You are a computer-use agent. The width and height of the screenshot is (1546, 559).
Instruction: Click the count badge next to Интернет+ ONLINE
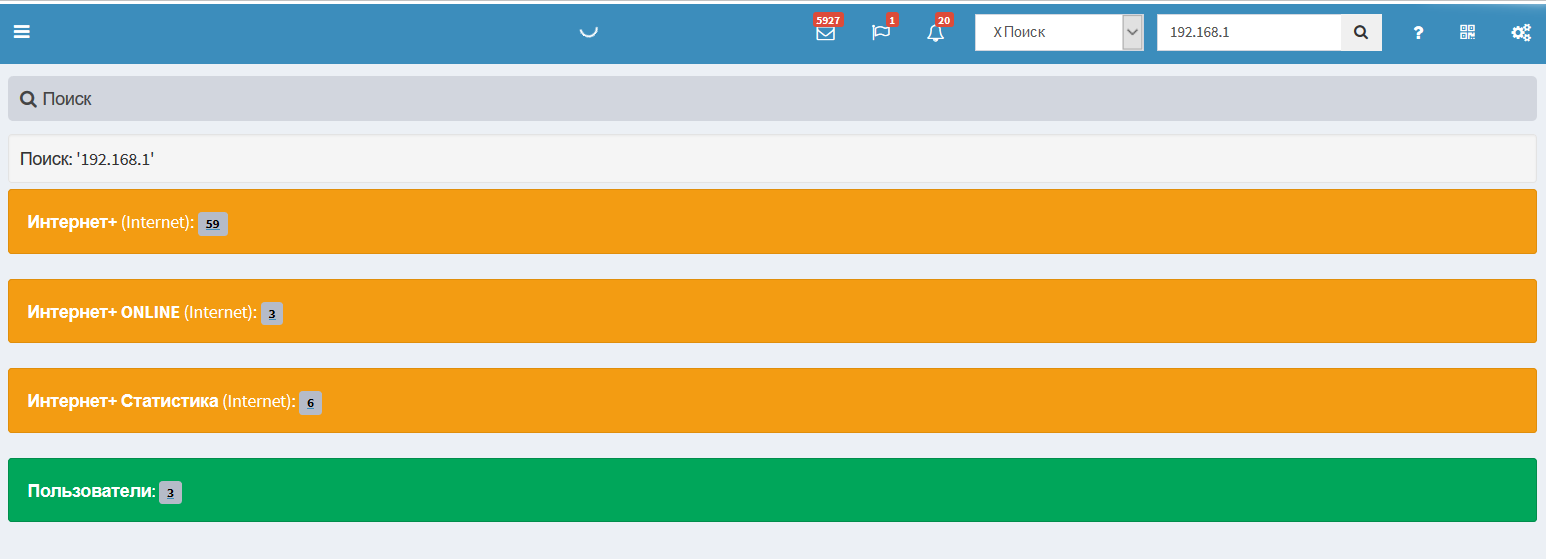272,314
